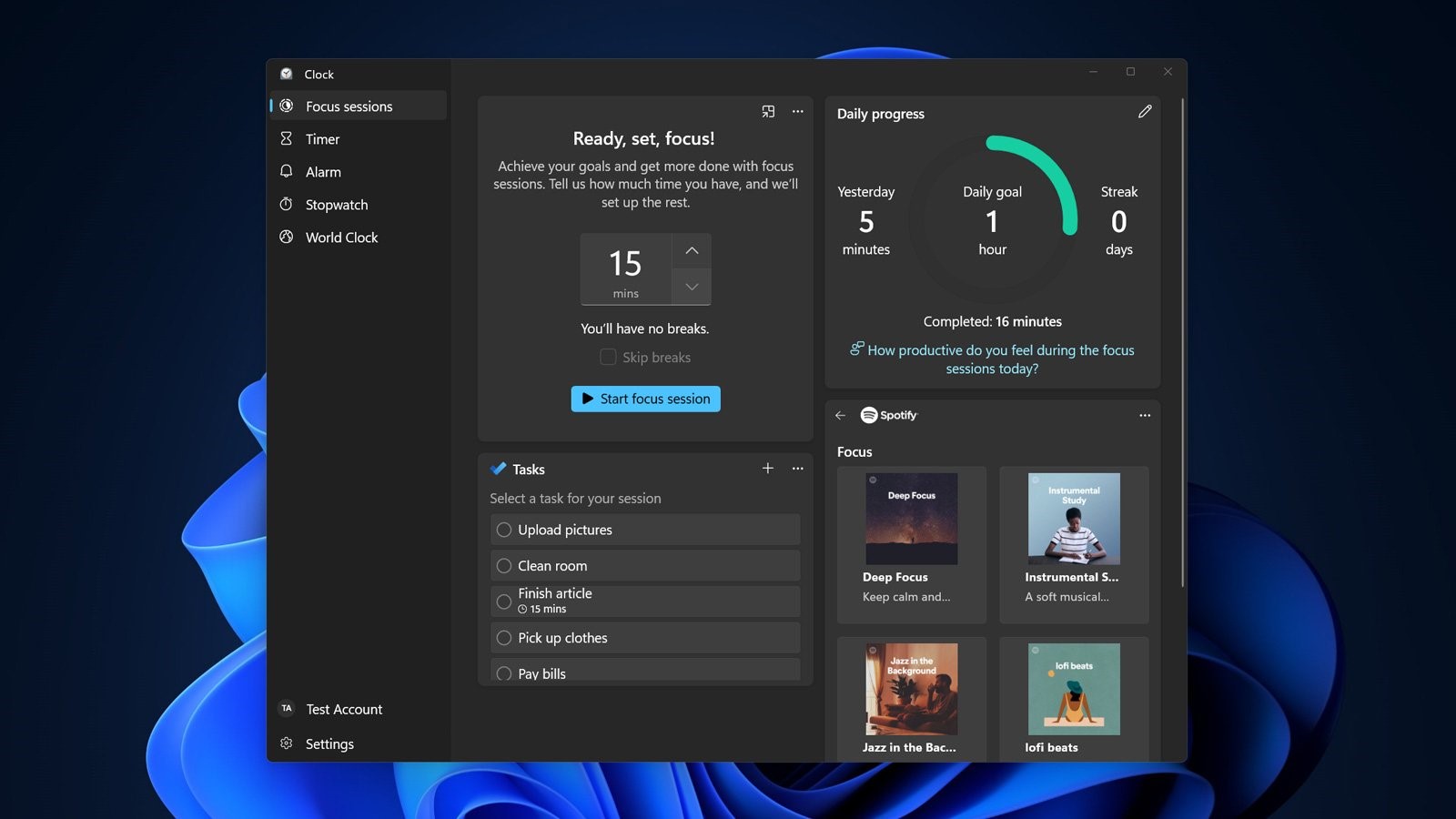Click the vertical scrollbar on right edge

click(1182, 341)
